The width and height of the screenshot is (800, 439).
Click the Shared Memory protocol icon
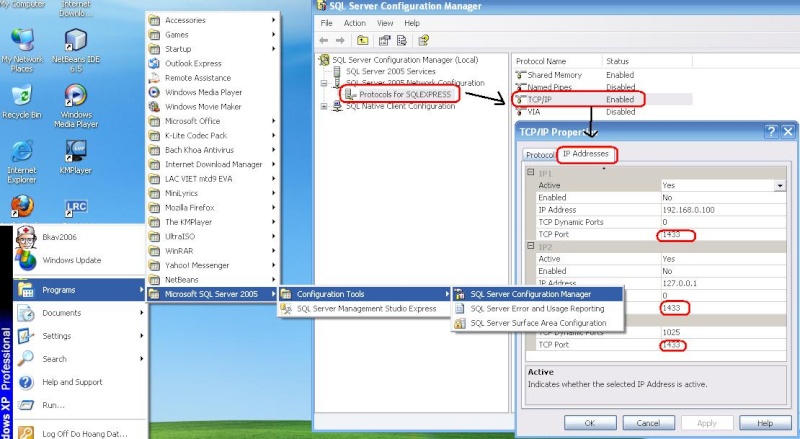(520, 75)
